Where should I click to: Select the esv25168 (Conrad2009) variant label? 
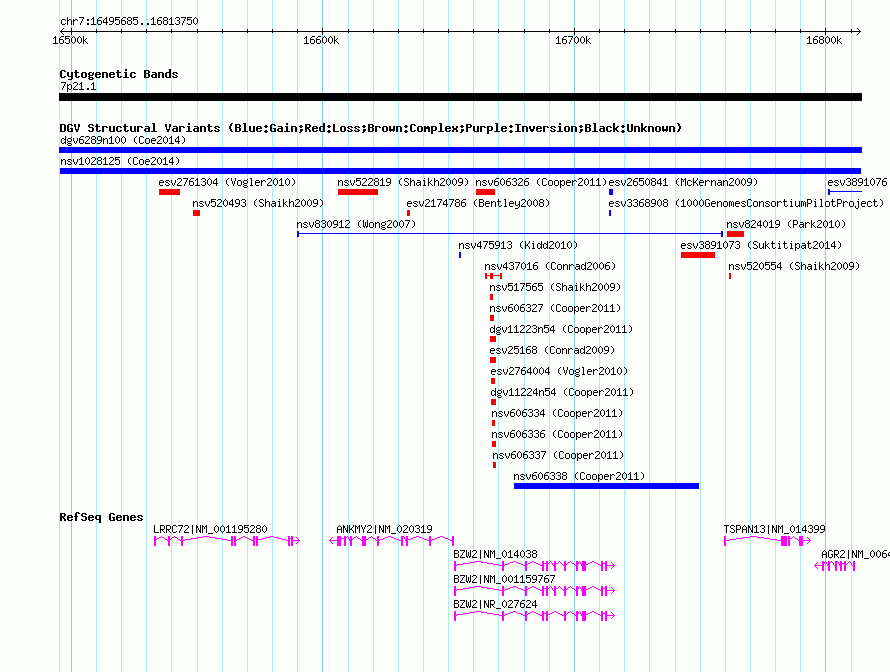552,350
